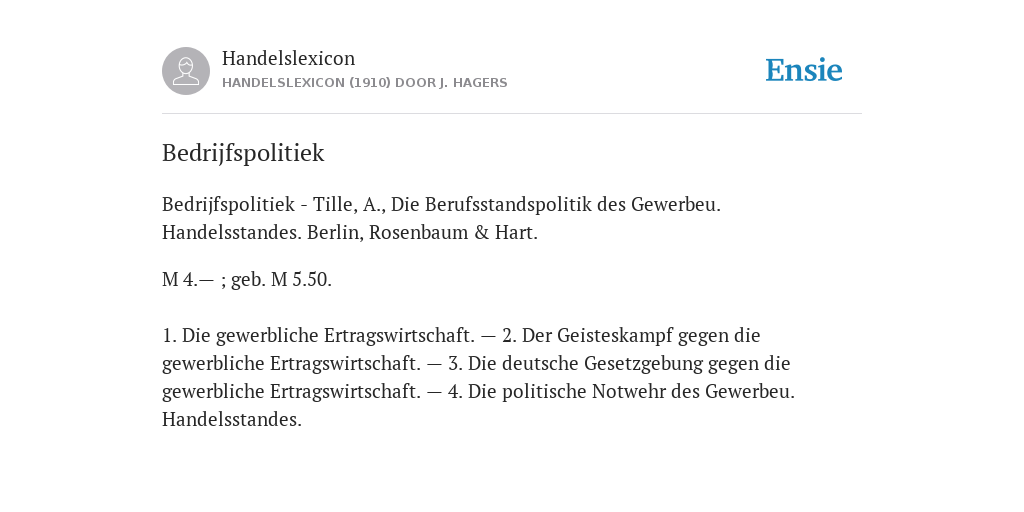
Task: Click the paragraph mentioning Rosenbaum & Hart
Action: pyautogui.click(x=441, y=218)
